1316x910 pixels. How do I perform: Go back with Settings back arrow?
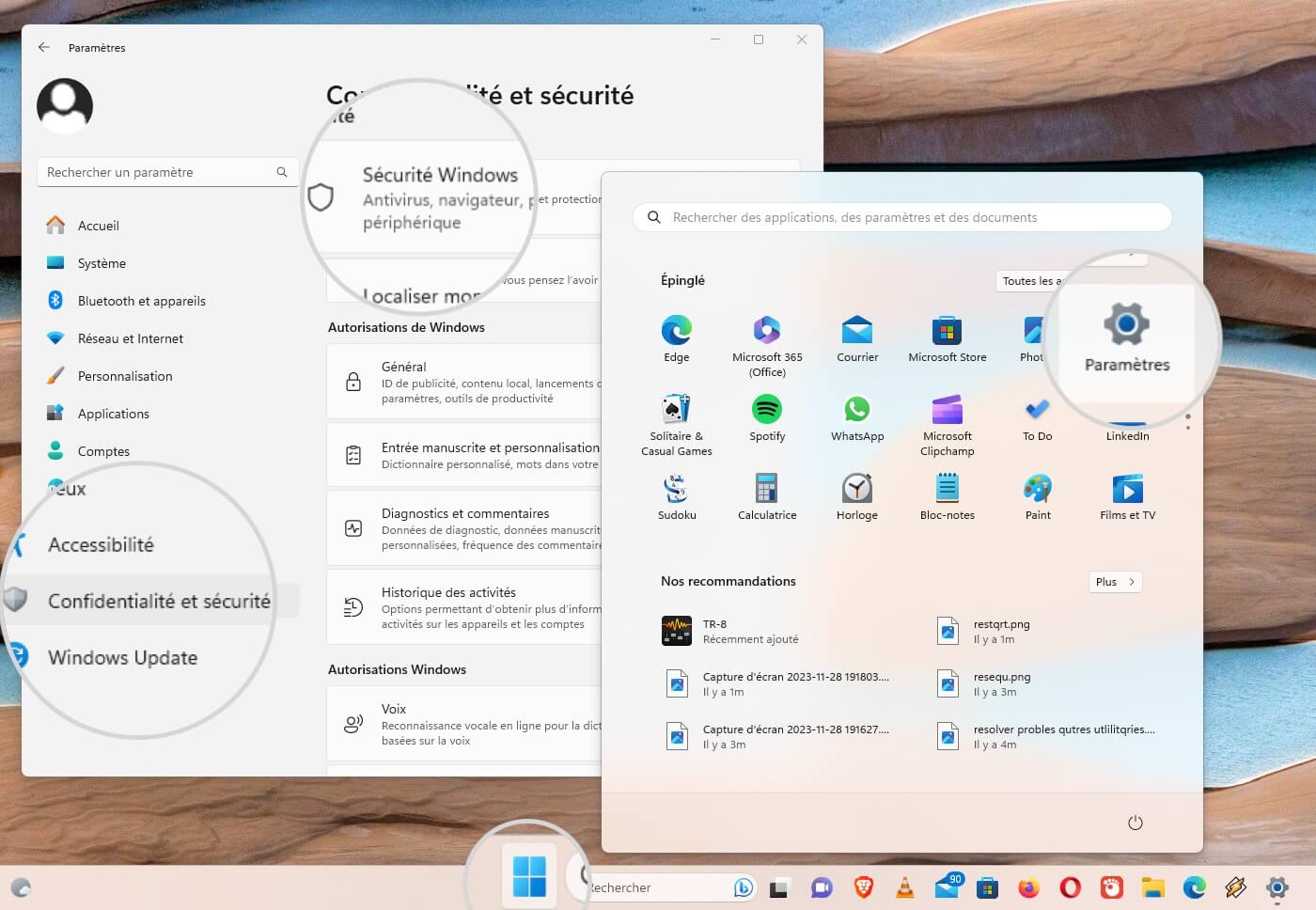(x=44, y=47)
